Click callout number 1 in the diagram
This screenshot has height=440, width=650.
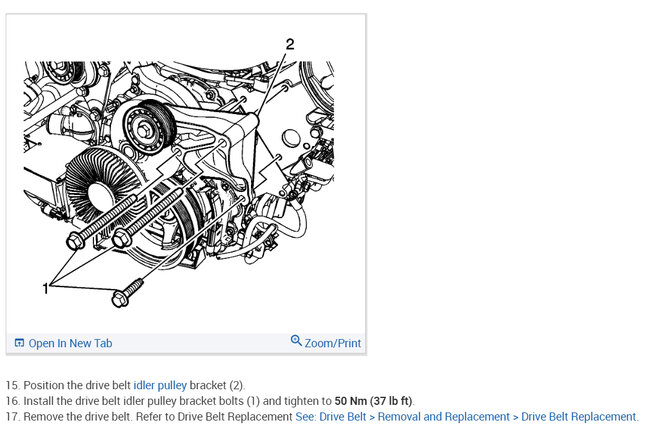[x=46, y=288]
